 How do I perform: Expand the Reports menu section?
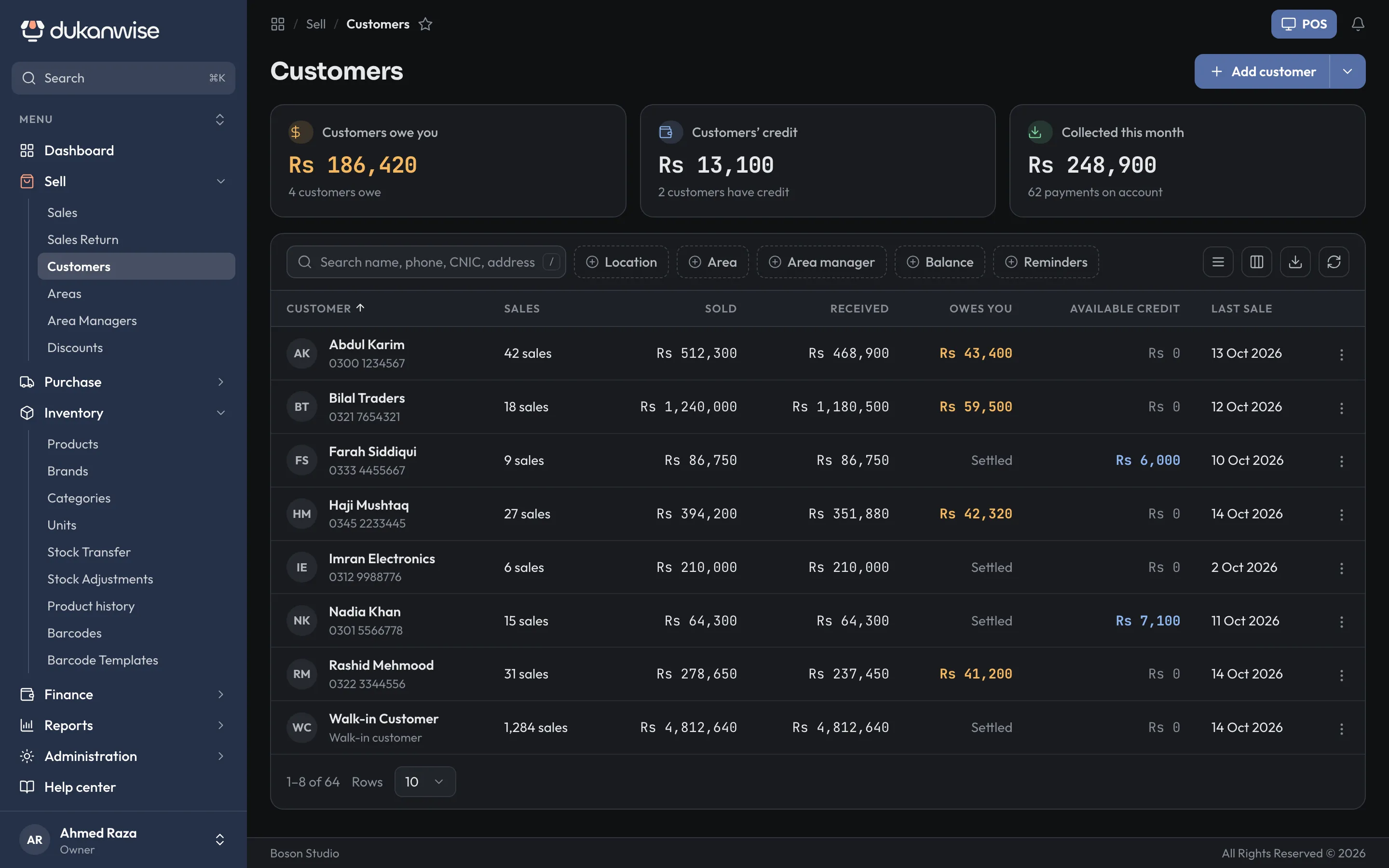click(x=123, y=725)
